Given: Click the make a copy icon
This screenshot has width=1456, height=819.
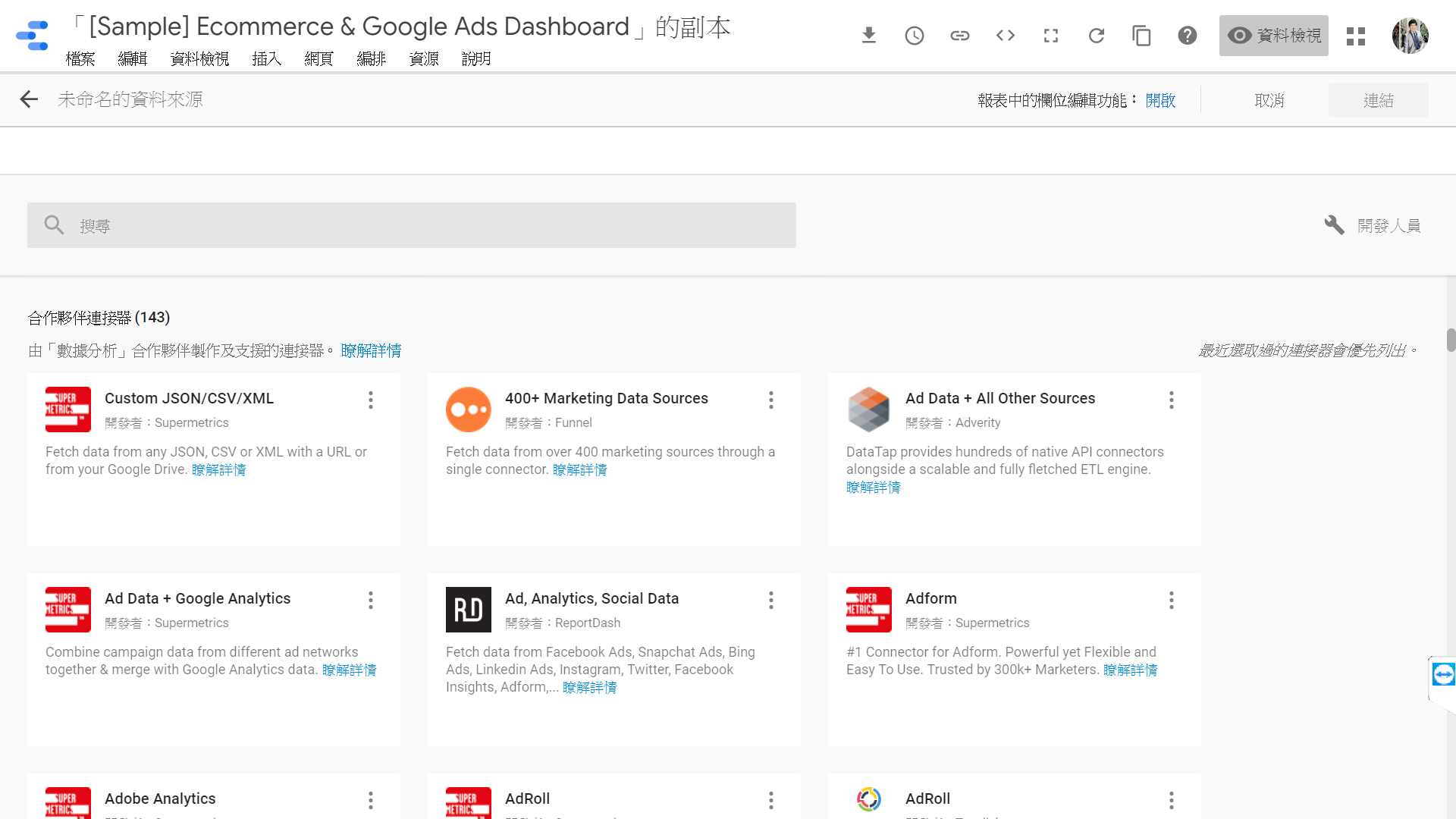Looking at the screenshot, I should click(1142, 36).
